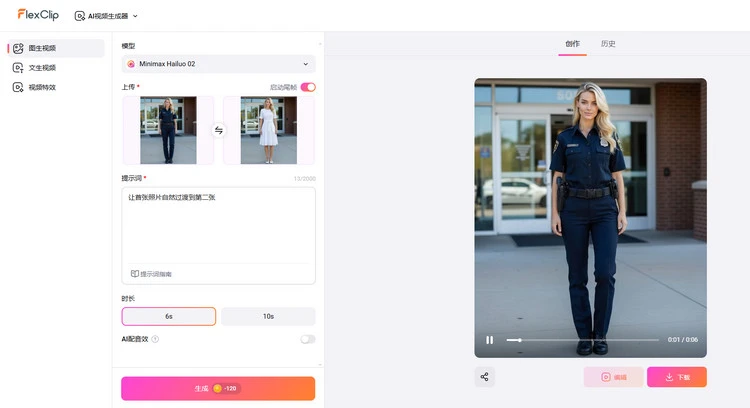Click the 下载 download button
The width and height of the screenshot is (750, 408).
(x=676, y=377)
